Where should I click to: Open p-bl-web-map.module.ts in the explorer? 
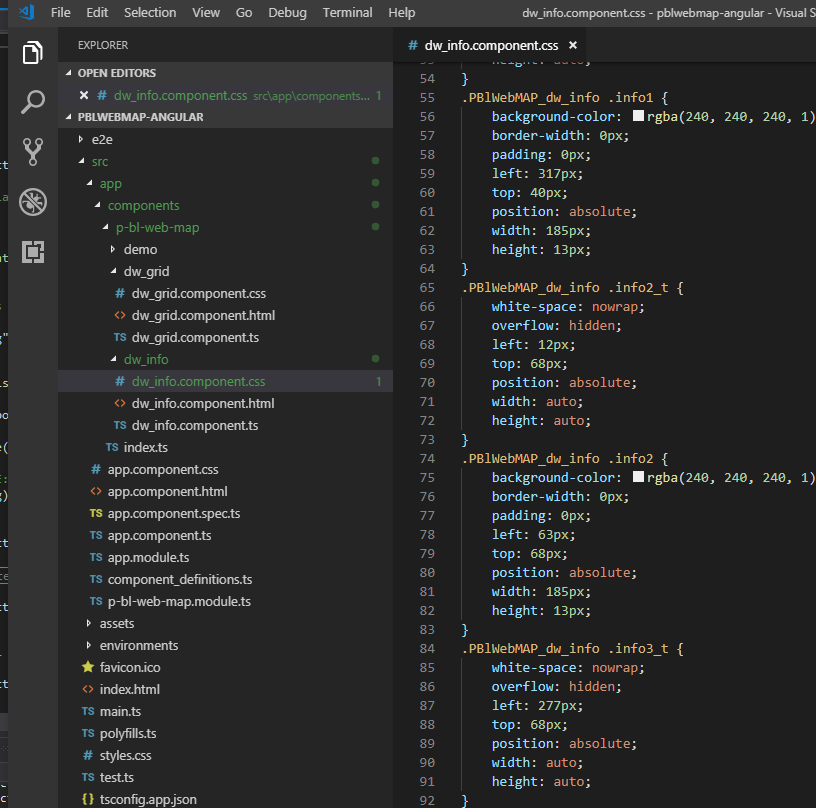(x=178, y=601)
